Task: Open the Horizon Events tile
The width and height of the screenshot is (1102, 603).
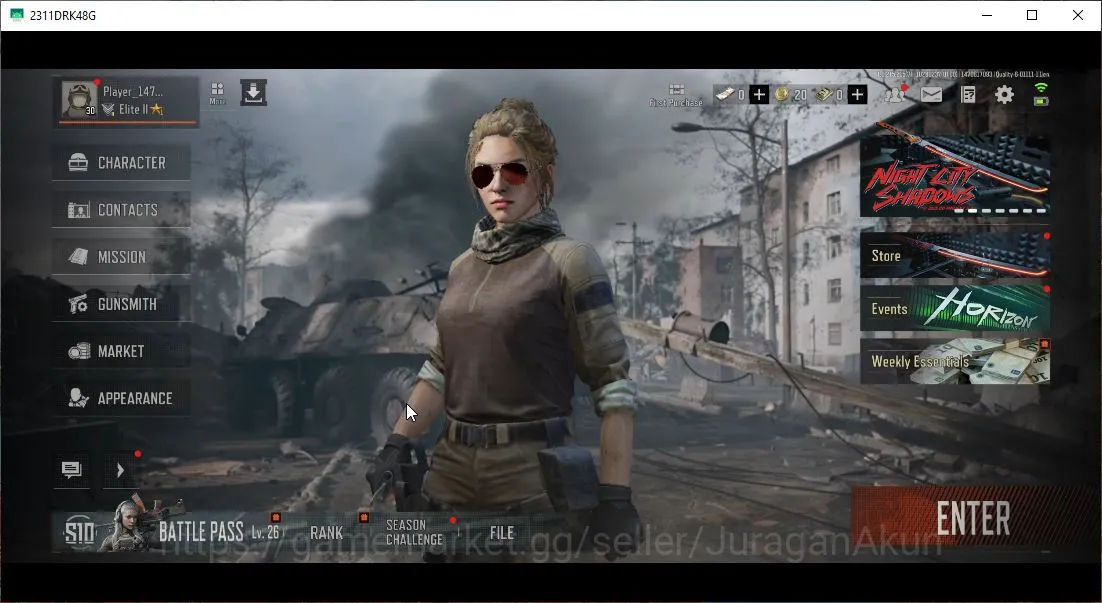Action: [955, 308]
